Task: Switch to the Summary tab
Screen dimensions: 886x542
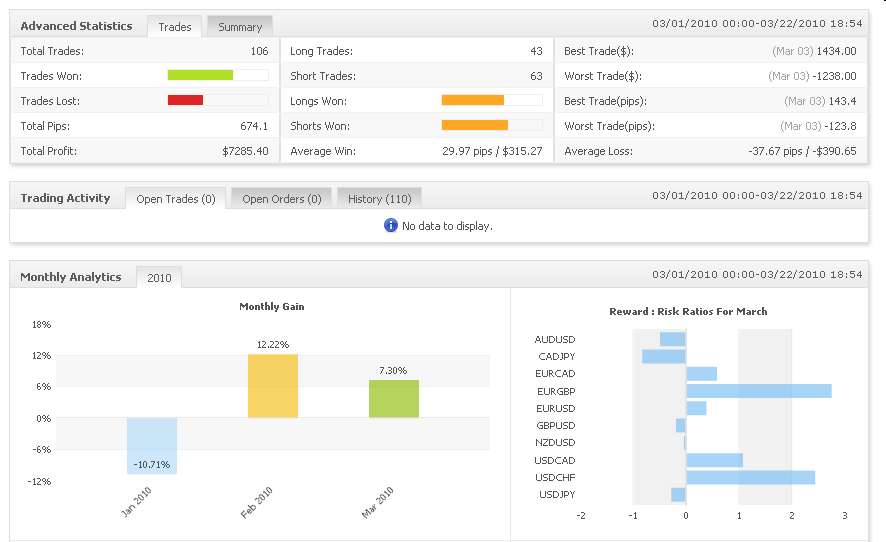Action: (240, 27)
